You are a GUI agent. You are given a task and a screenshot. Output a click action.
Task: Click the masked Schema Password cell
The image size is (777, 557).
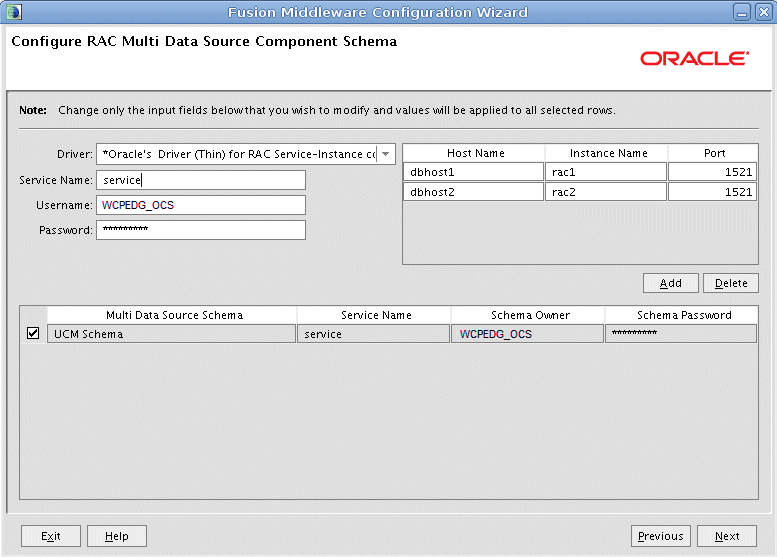681,334
